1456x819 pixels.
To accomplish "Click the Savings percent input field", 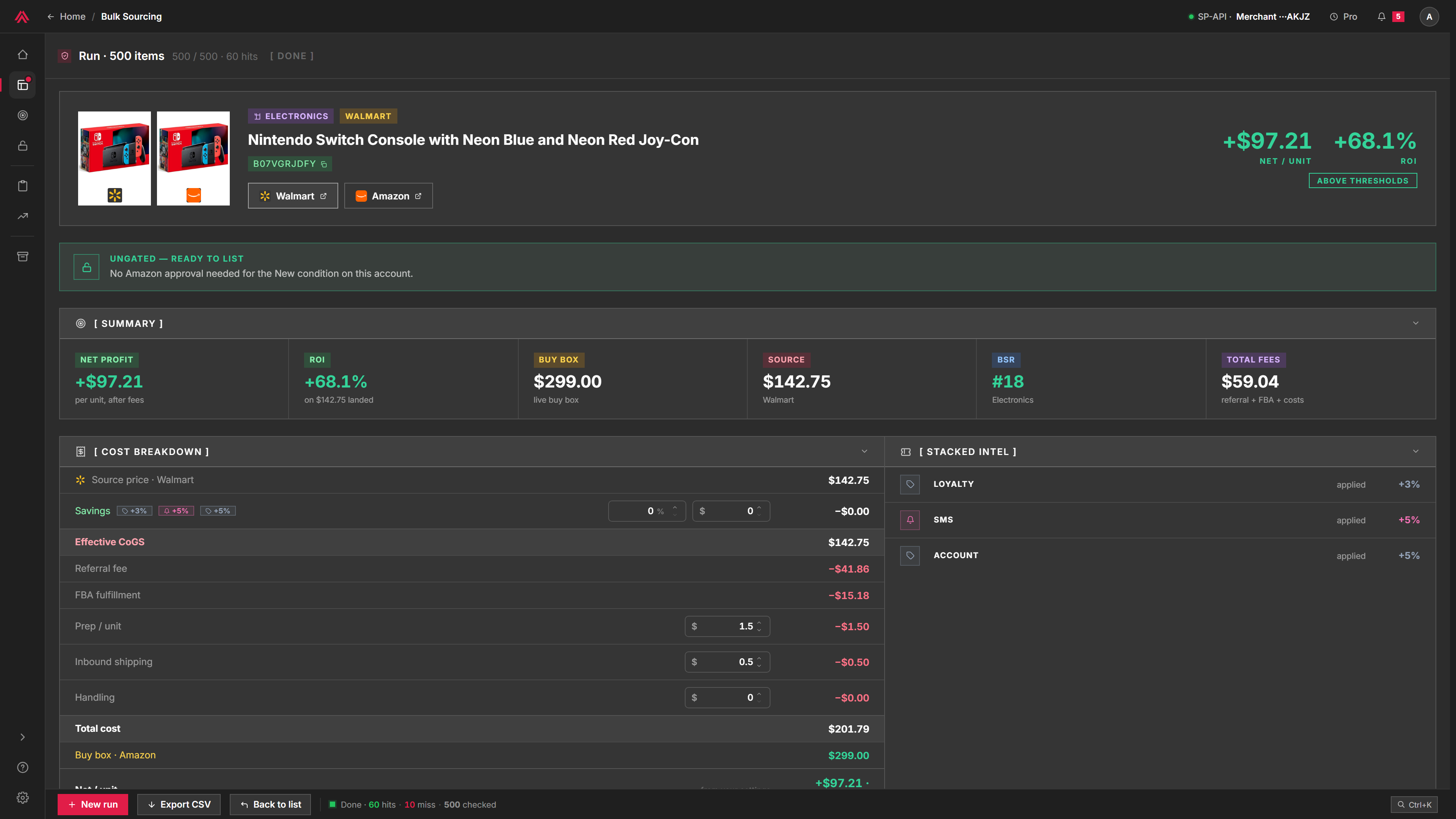I will click(646, 511).
